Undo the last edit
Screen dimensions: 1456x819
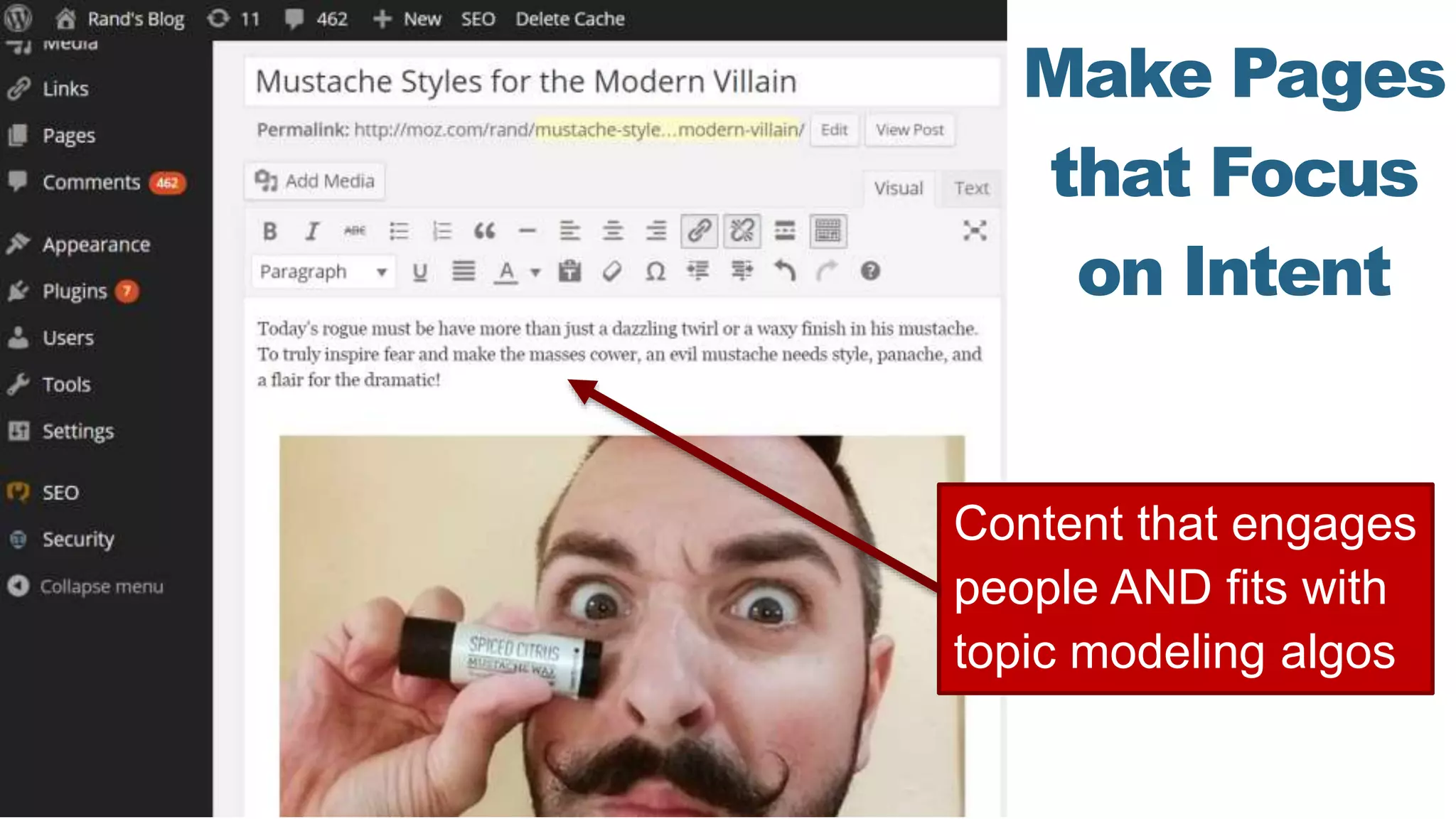click(785, 272)
